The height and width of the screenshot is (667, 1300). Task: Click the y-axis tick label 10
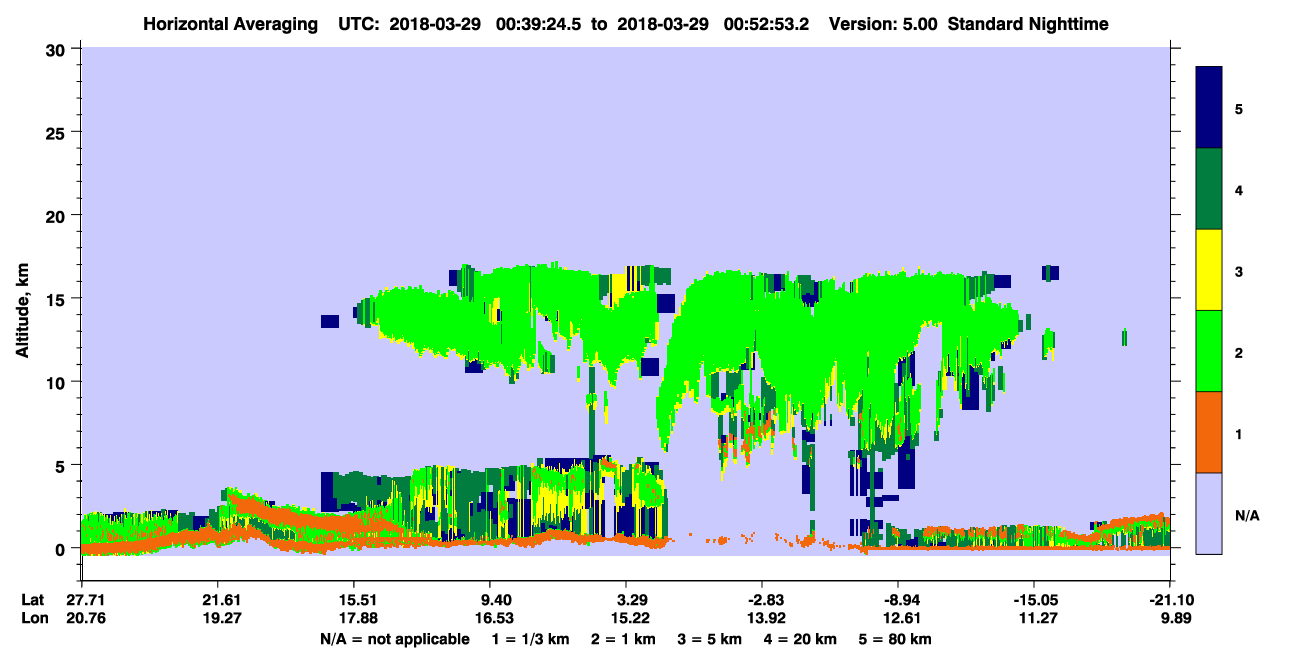[58, 382]
